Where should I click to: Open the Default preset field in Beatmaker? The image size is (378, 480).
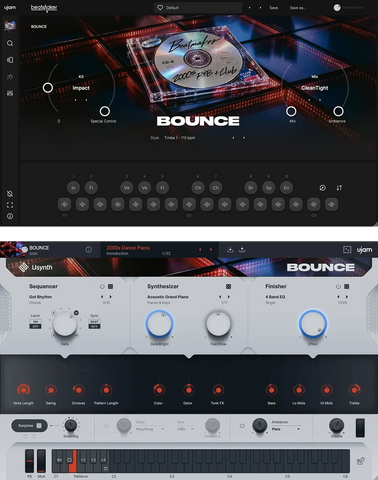point(198,7)
